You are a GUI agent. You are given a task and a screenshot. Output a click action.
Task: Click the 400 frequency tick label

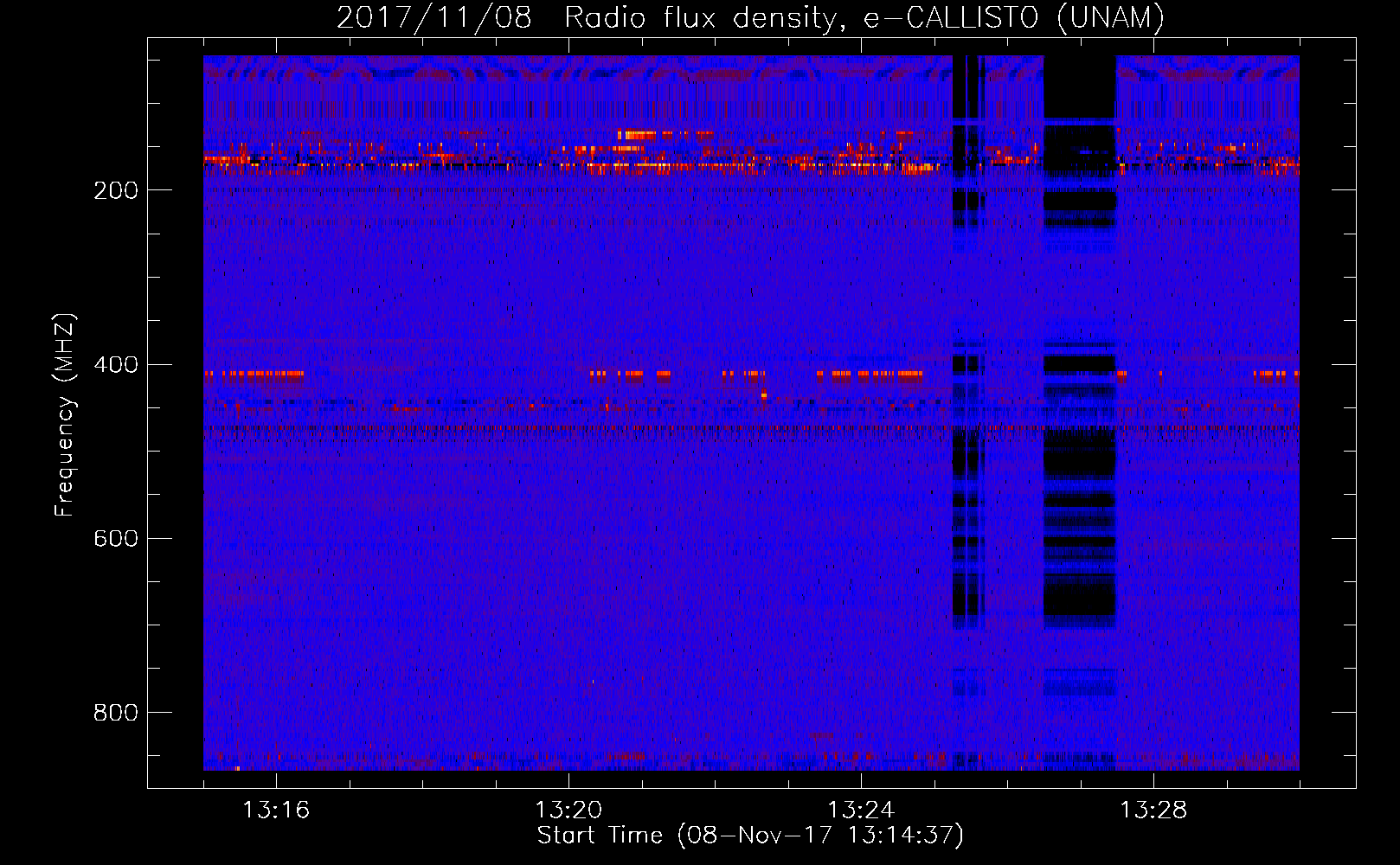116,364
